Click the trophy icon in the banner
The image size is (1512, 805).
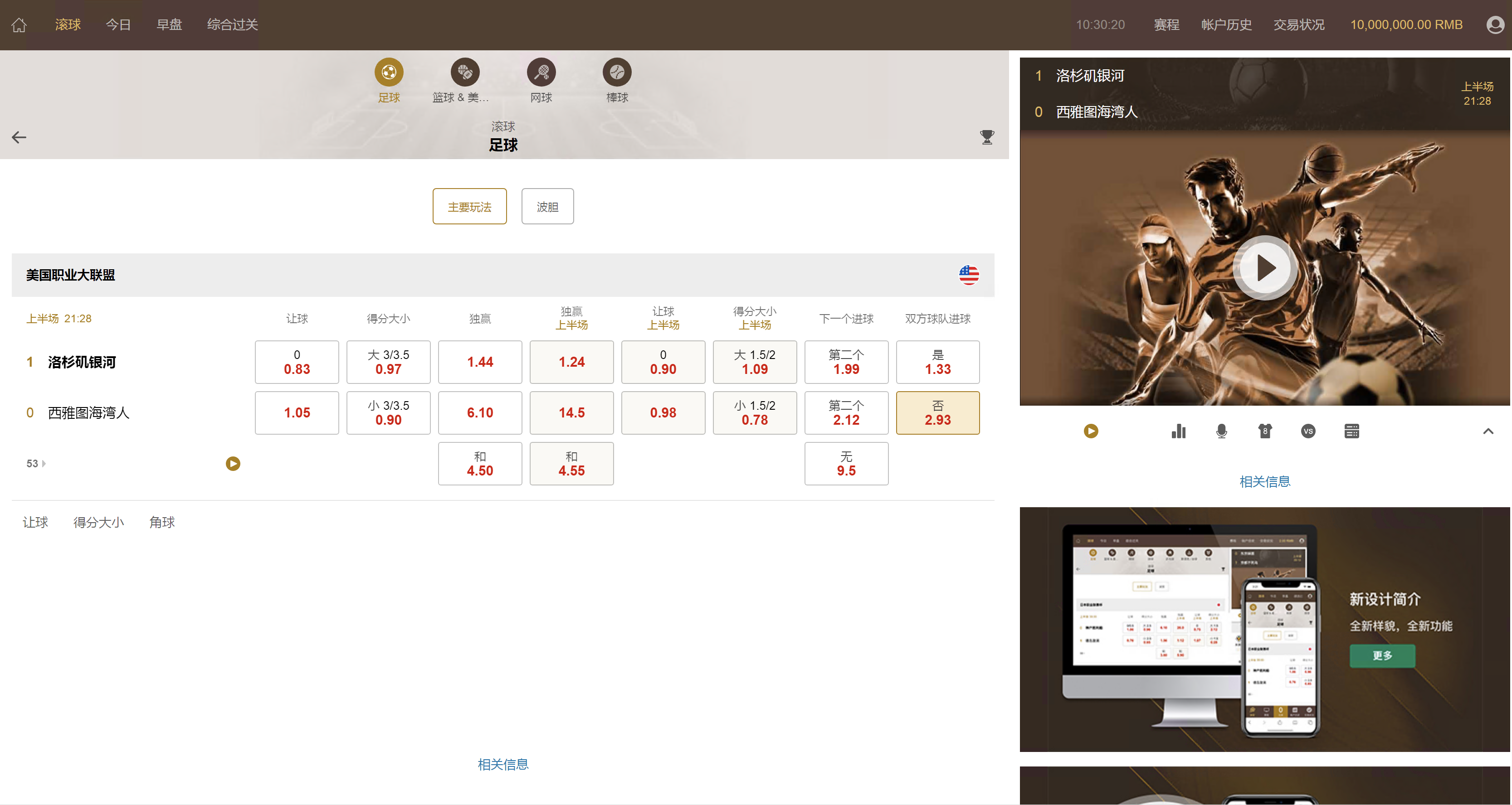(987, 137)
